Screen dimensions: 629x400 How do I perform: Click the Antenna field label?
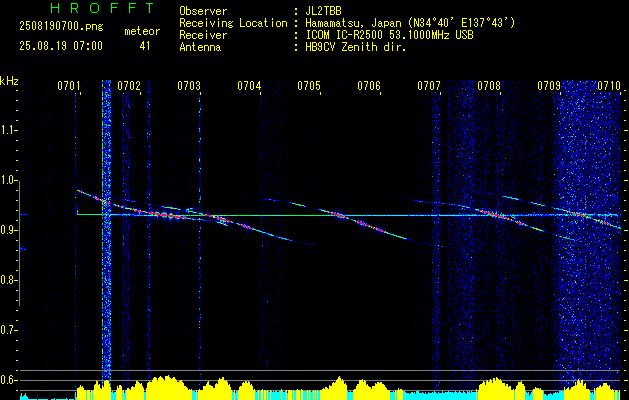coord(200,47)
